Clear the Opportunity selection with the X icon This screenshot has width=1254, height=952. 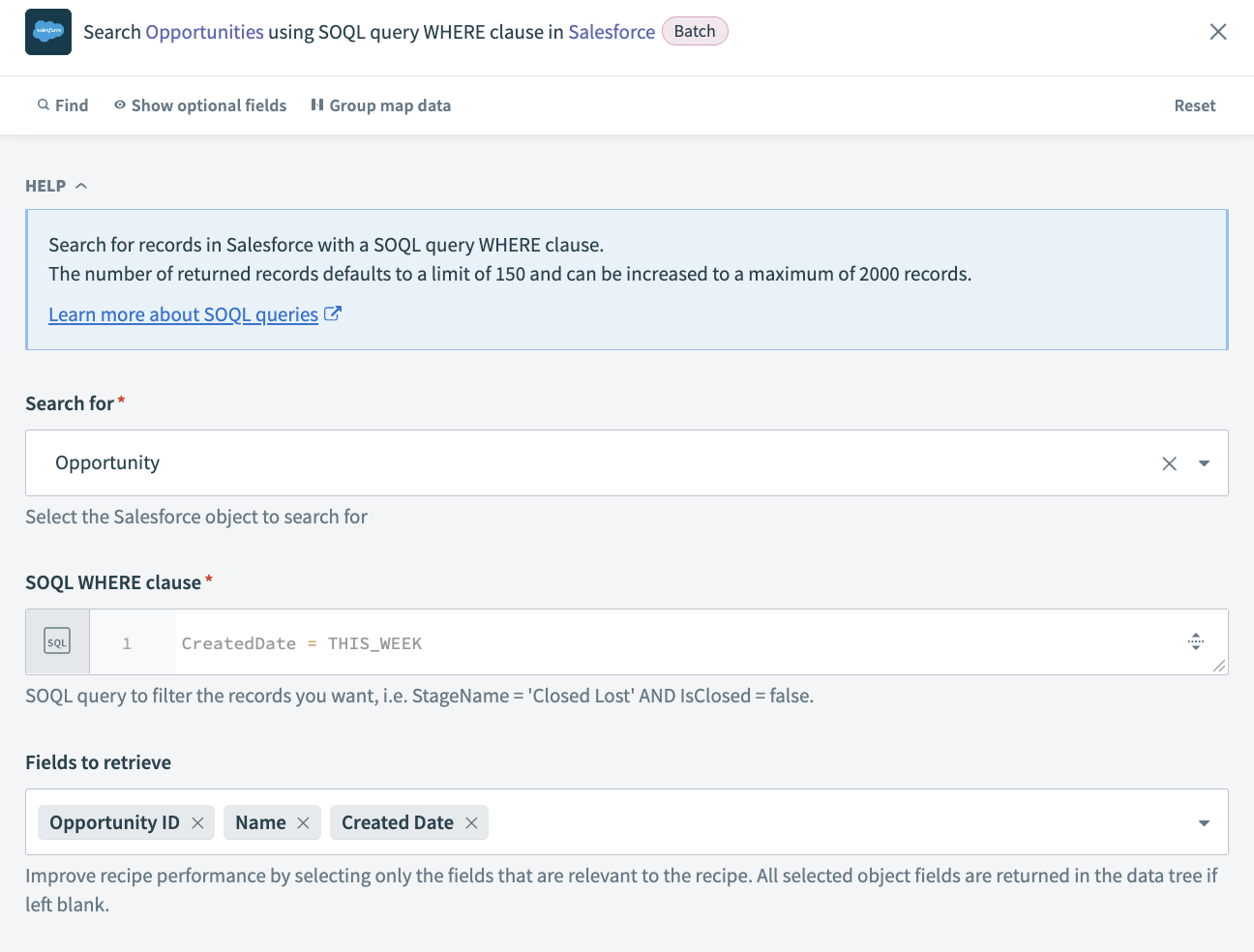(x=1169, y=462)
